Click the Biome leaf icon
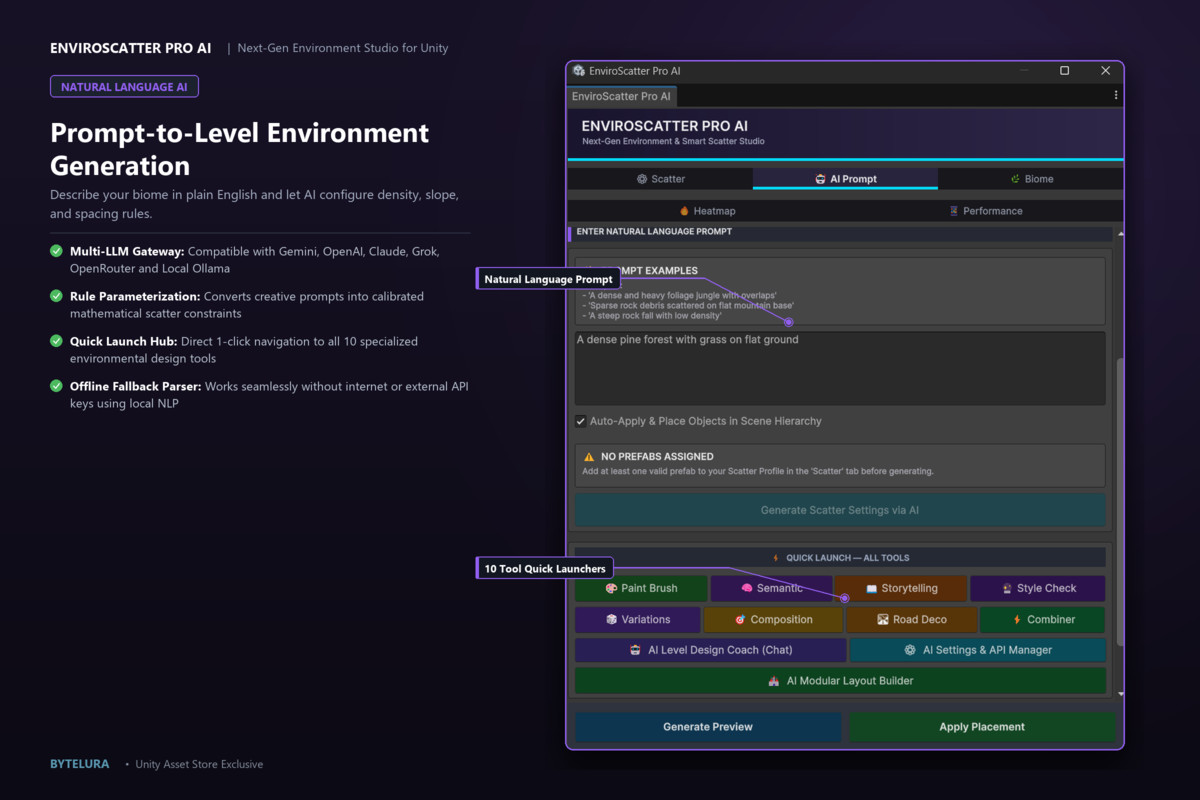The image size is (1200, 800). pos(1015,179)
